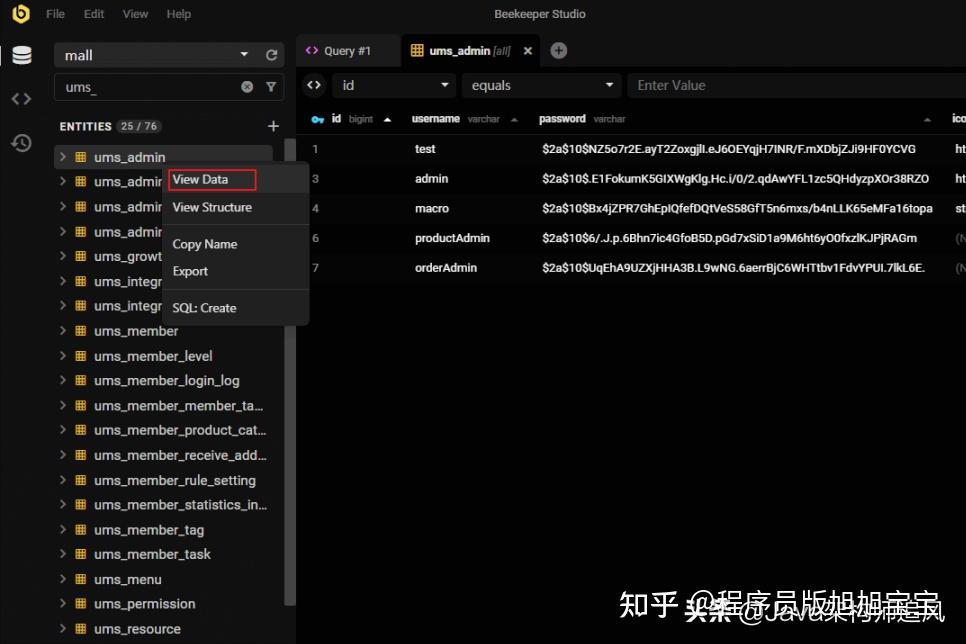The height and width of the screenshot is (644, 966).
Task: Click table icon of ums_member_task
Action: pyautogui.click(x=80, y=554)
